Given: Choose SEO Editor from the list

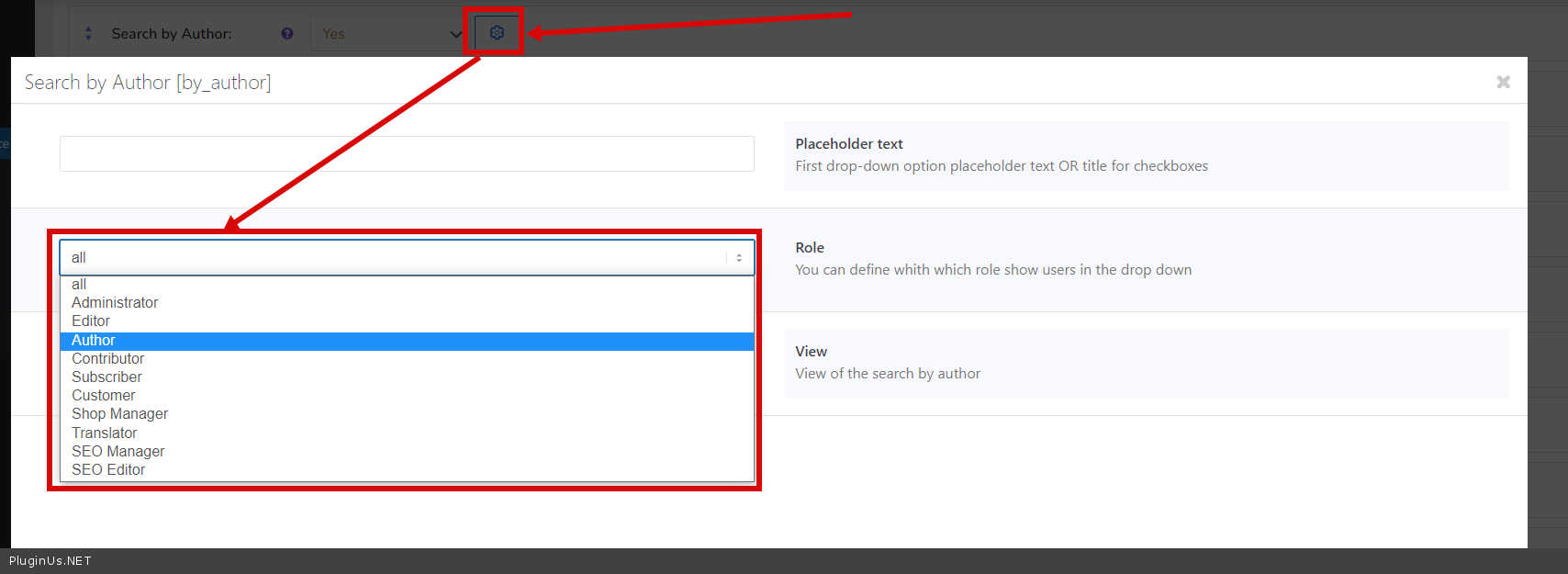Looking at the screenshot, I should (108, 470).
